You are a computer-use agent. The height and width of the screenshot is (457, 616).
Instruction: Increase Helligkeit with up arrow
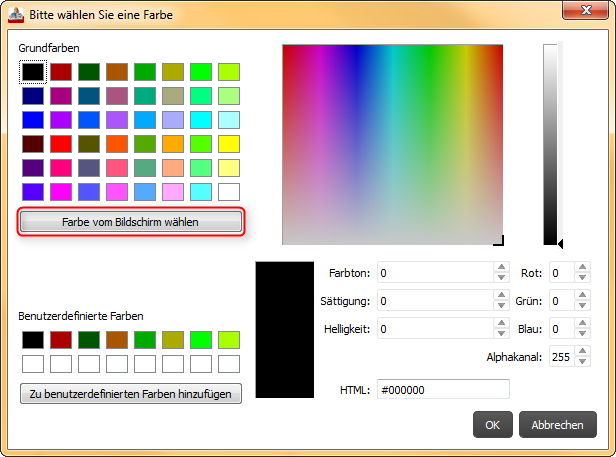point(501,323)
